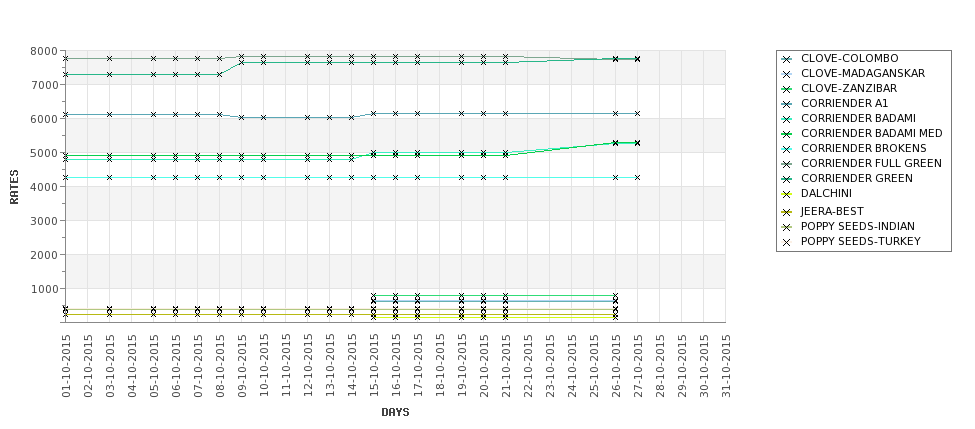Click the CLOVE-ZANZIBAR legend marker icon
This screenshot has height=429, width=975.
787,89
